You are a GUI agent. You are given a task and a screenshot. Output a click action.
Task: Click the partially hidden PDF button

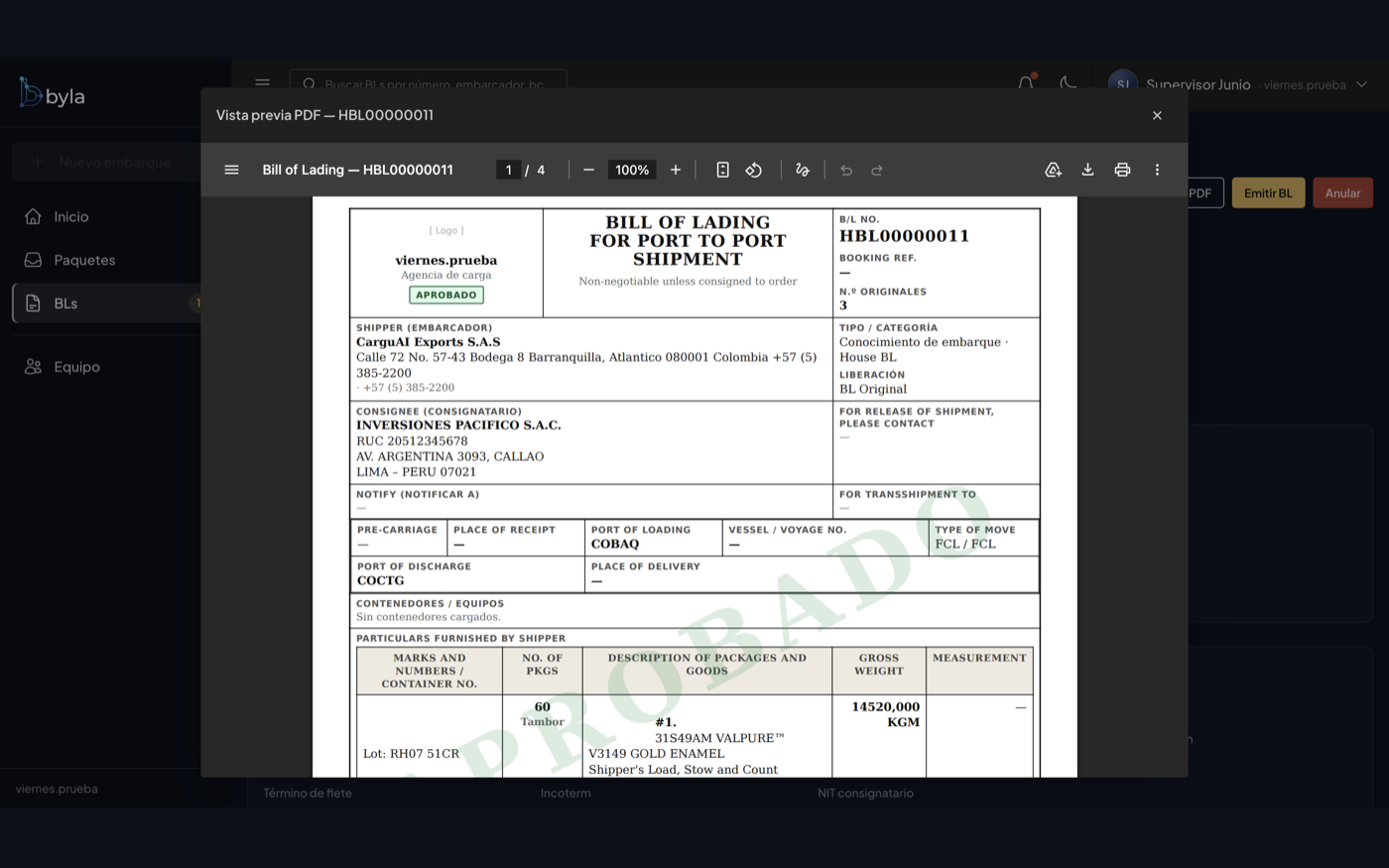coord(1204,192)
